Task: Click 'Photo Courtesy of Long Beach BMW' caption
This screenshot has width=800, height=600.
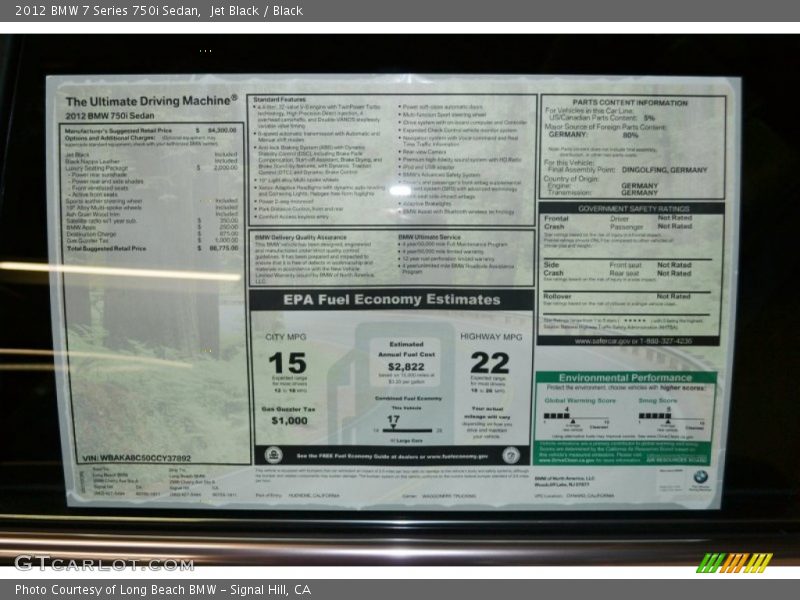Action: coord(116,590)
